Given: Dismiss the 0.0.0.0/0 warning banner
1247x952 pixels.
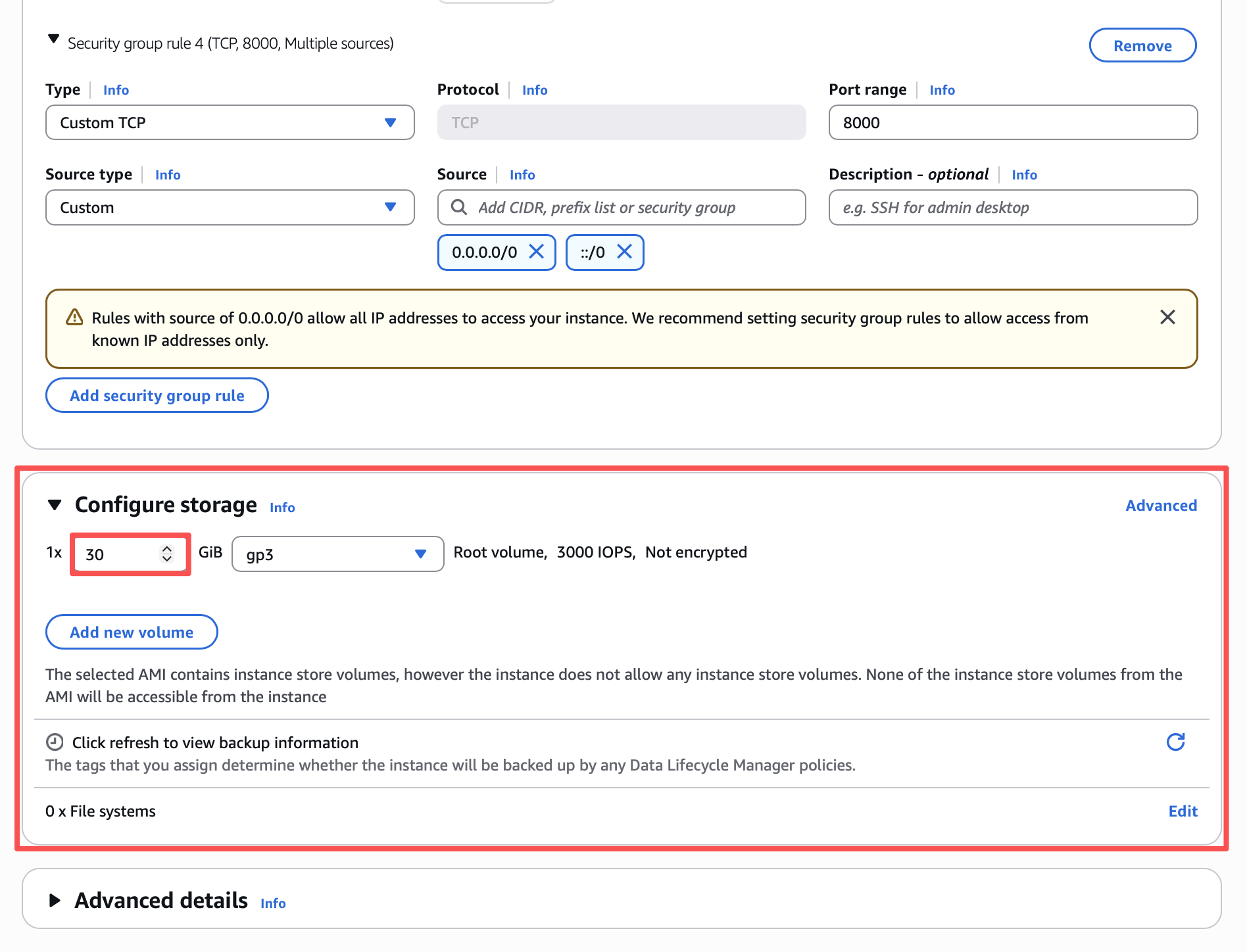Looking at the screenshot, I should [x=1167, y=318].
